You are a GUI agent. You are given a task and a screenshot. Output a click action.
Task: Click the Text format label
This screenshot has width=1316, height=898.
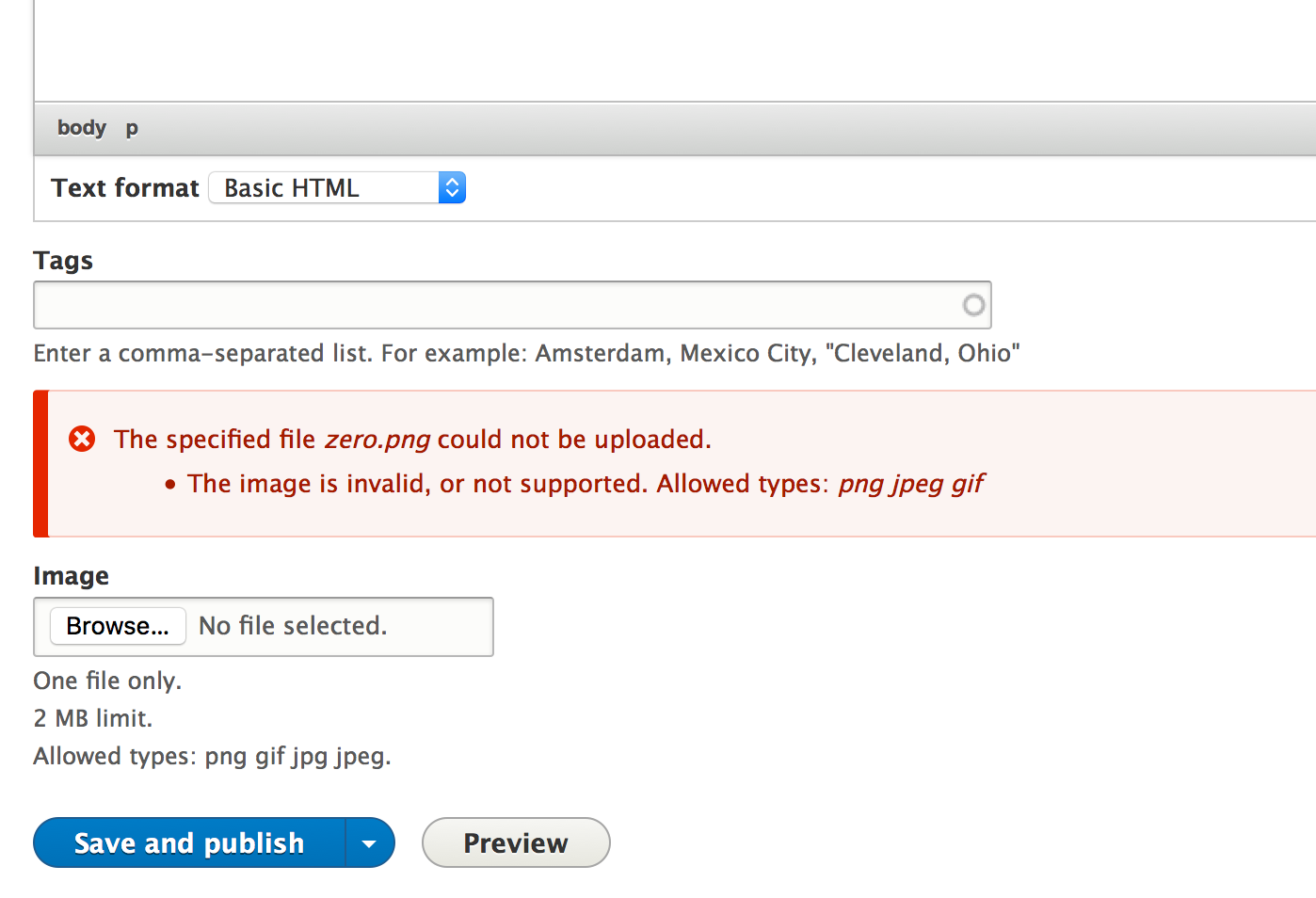pyautogui.click(x=125, y=187)
